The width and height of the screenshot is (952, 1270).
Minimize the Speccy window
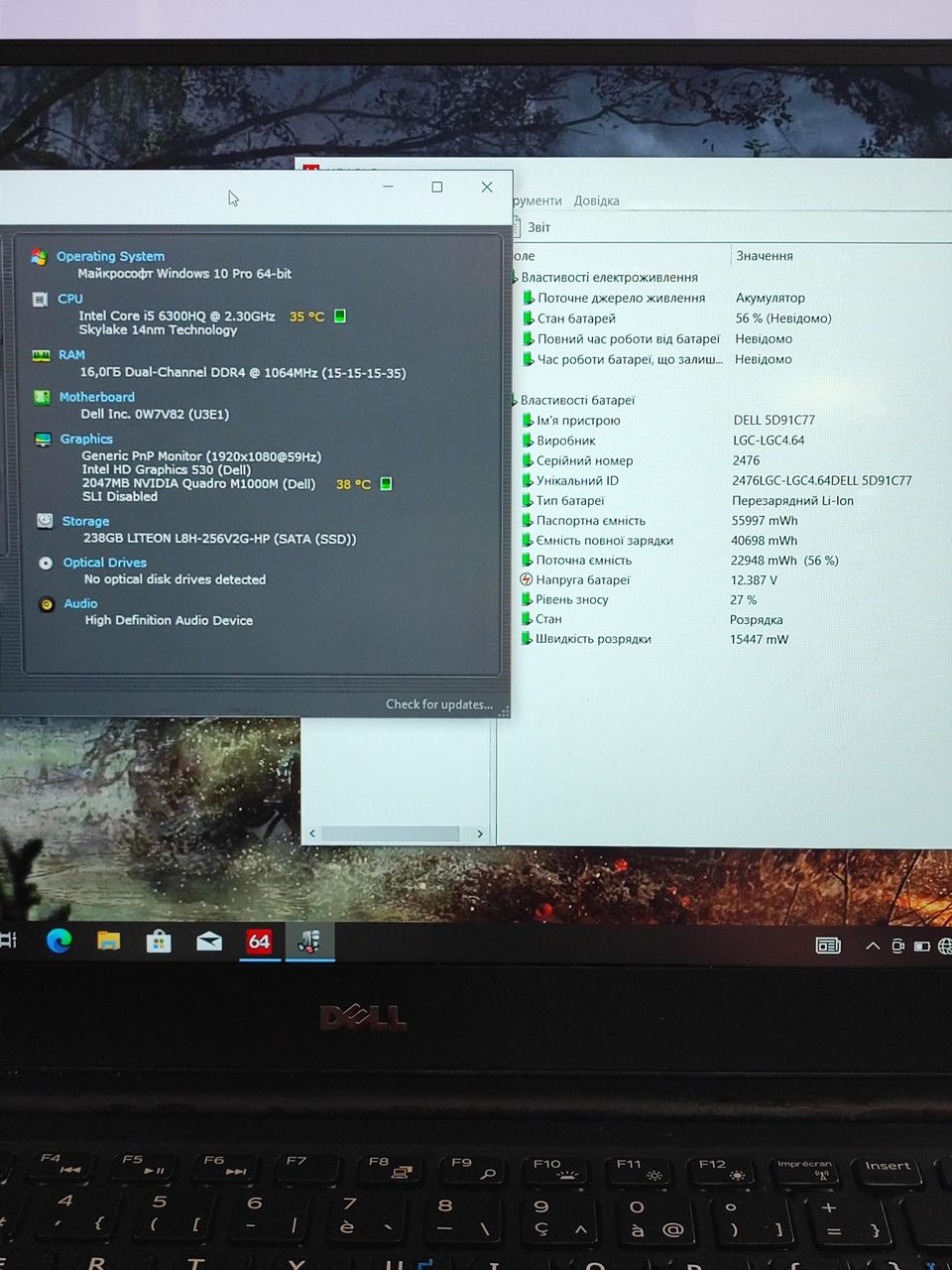coord(388,187)
